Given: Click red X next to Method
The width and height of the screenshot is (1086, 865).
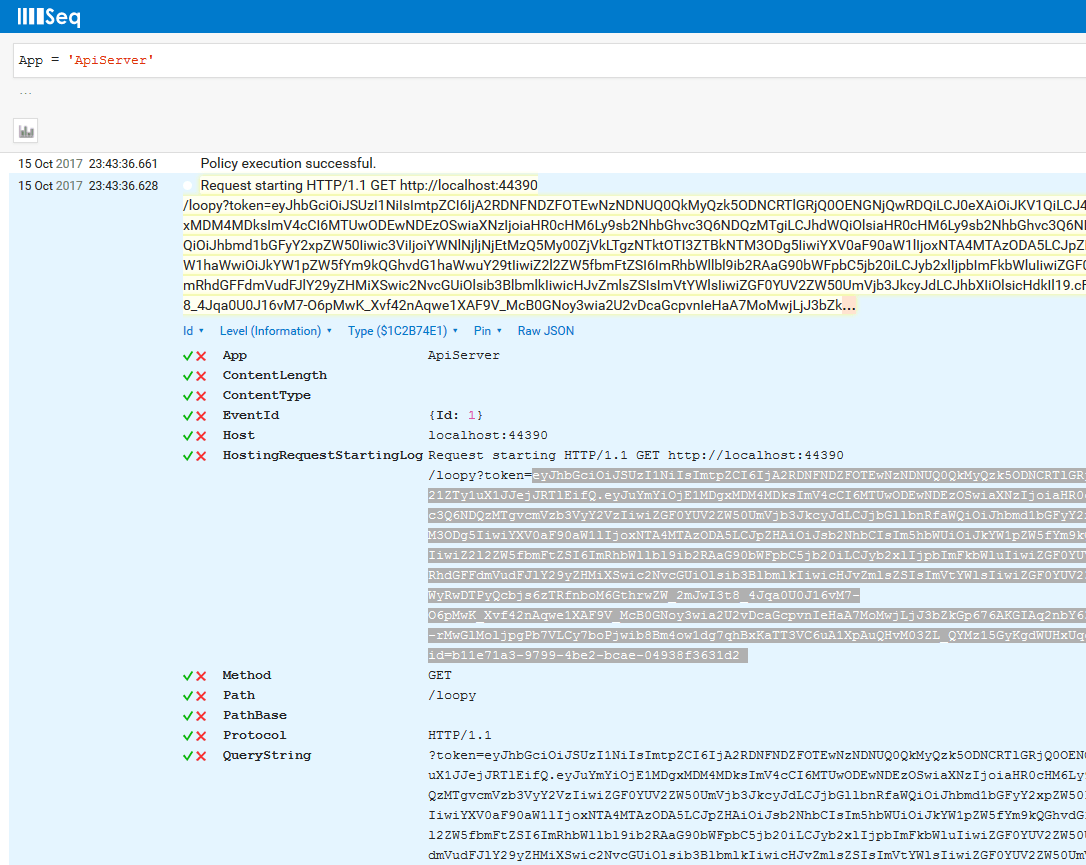Looking at the screenshot, I should (201, 676).
